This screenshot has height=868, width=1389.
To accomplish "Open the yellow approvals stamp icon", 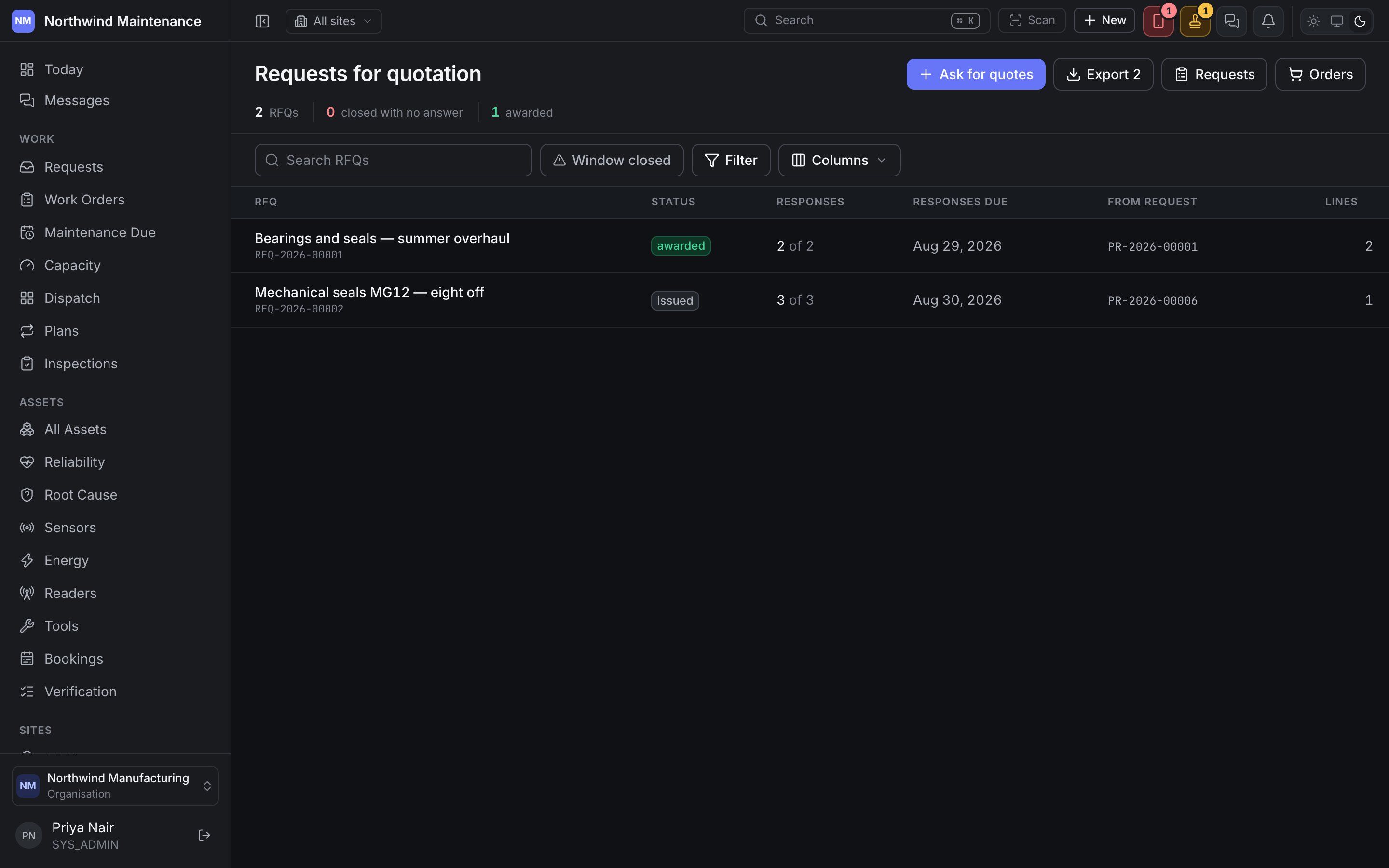I will [x=1195, y=21].
